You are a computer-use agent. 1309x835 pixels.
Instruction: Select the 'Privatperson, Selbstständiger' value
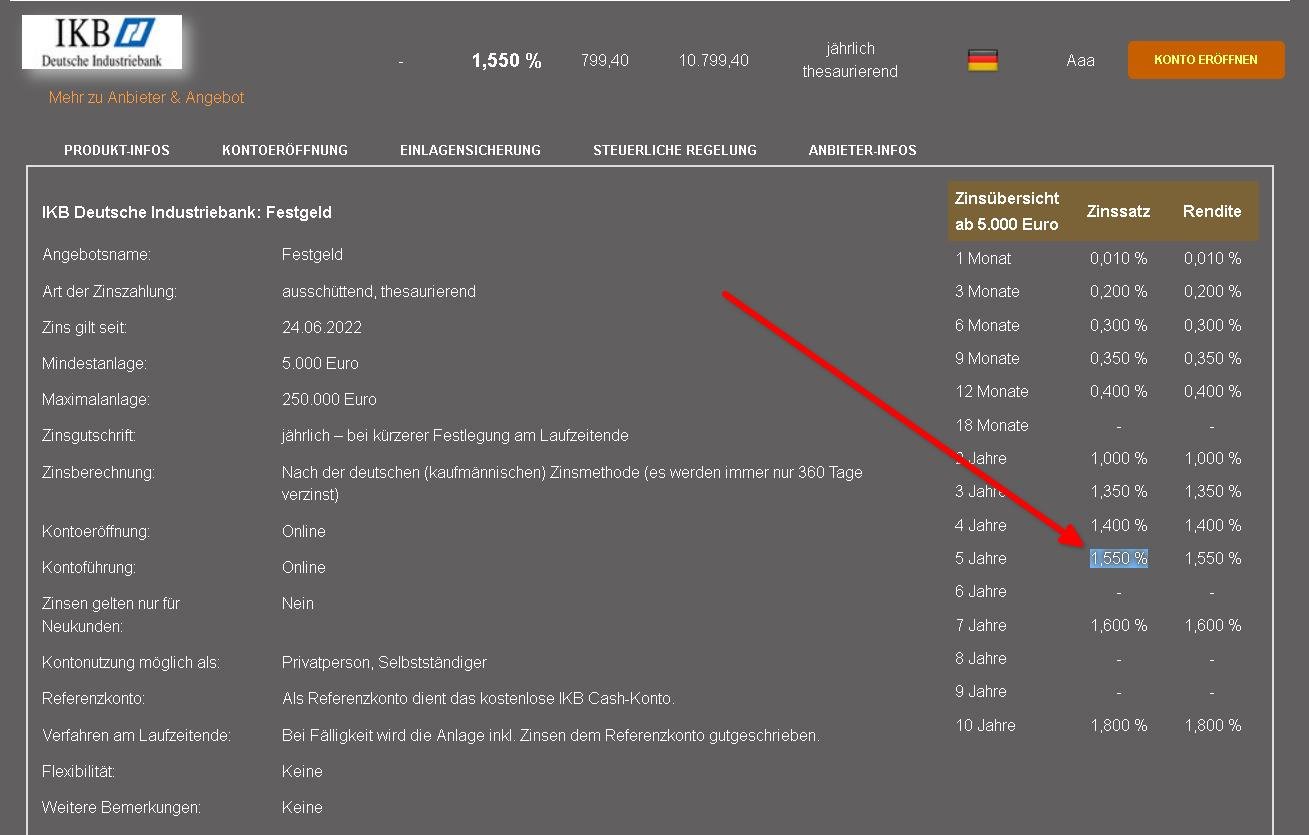[384, 663]
